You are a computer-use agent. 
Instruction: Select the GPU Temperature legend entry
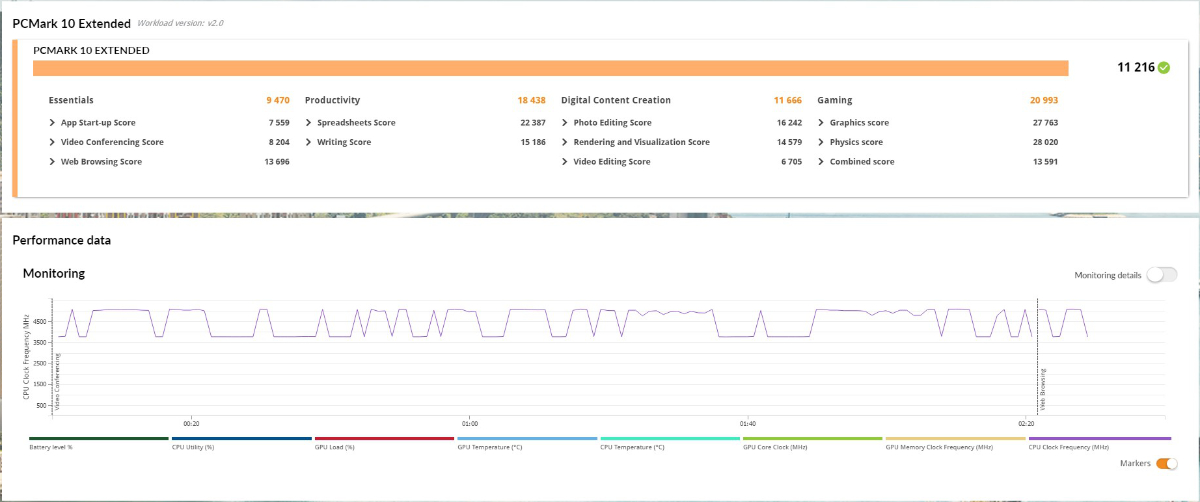click(527, 442)
